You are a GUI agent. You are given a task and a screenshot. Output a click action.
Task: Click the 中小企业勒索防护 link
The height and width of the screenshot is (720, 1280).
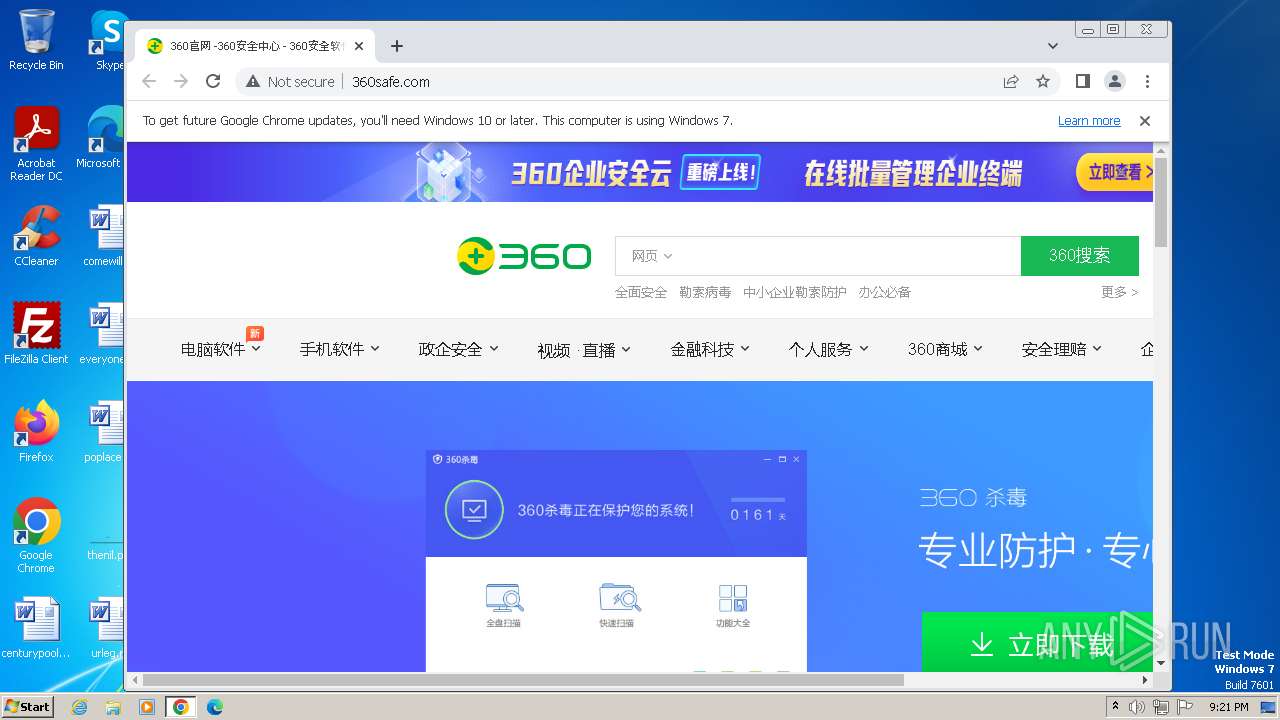[x=795, y=293]
